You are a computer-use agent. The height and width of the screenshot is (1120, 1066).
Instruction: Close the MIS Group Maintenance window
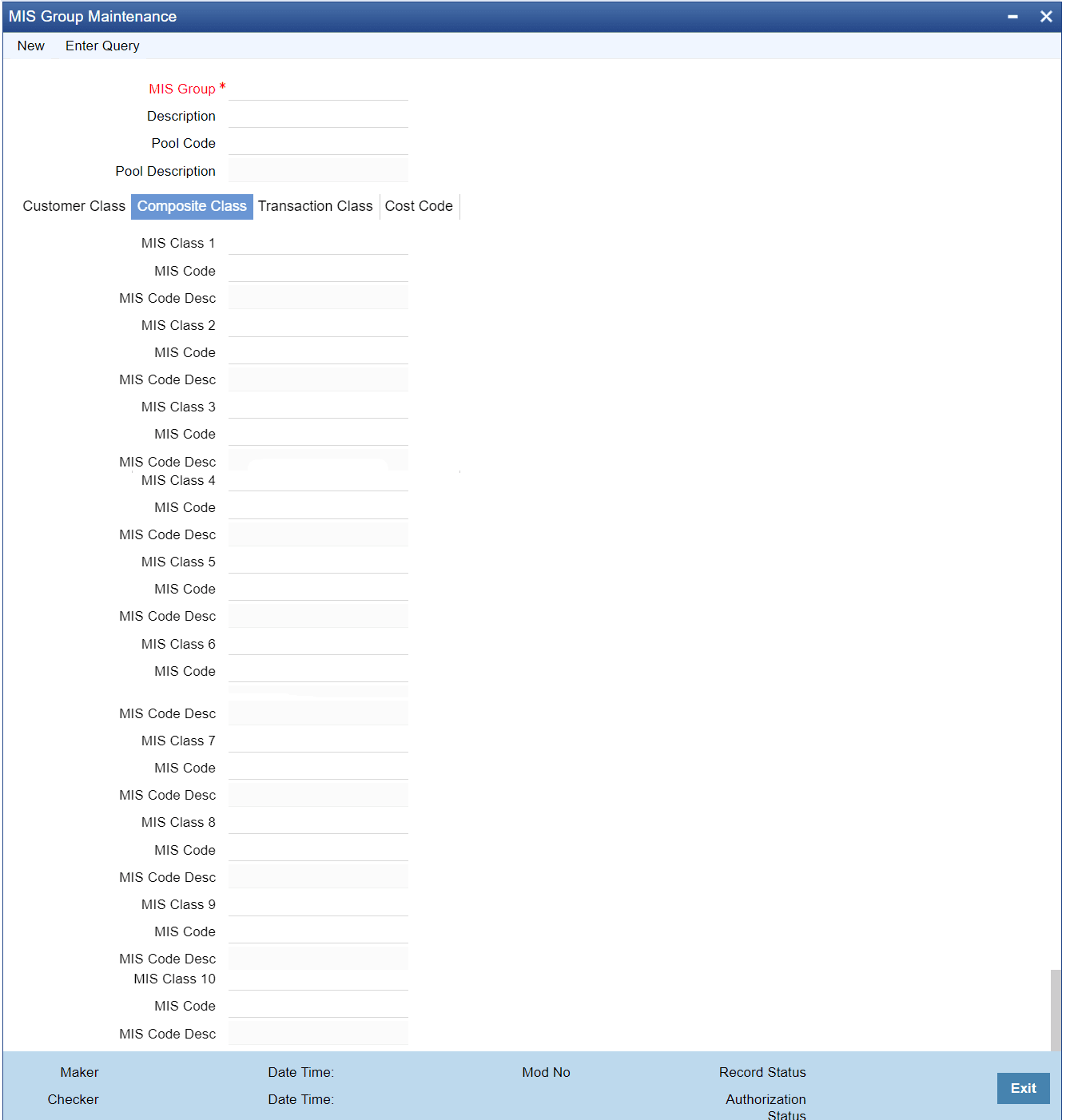click(x=1046, y=17)
